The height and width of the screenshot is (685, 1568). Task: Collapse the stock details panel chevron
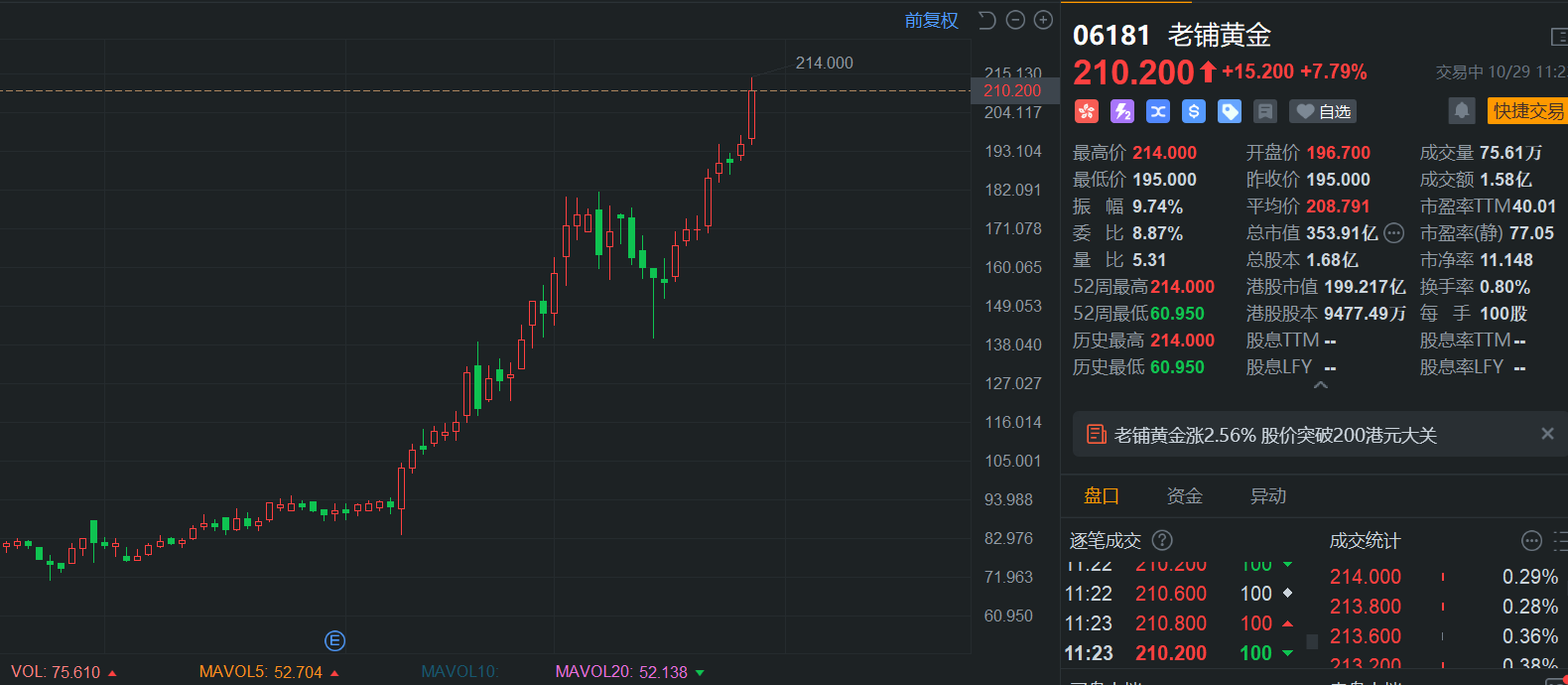[1320, 385]
